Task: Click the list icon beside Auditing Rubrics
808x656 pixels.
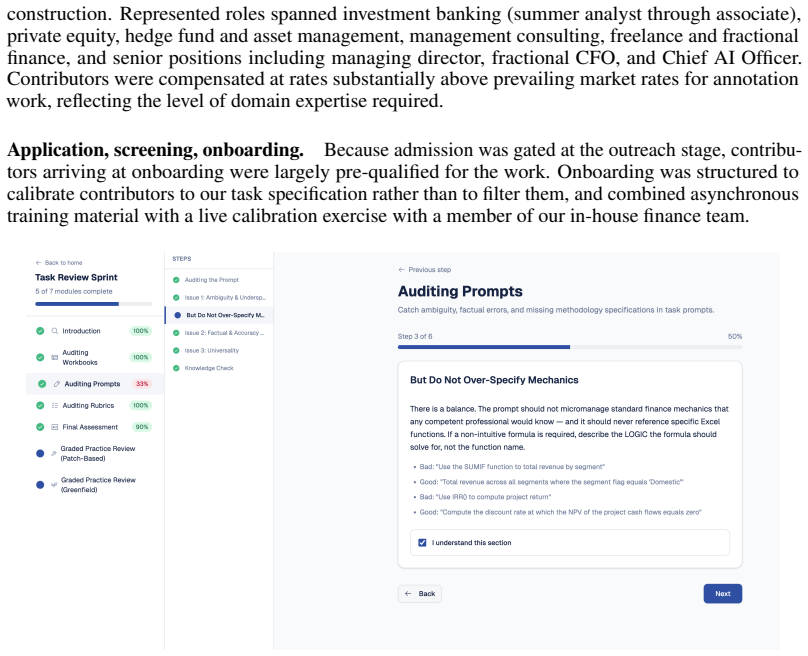Action: 55,406
